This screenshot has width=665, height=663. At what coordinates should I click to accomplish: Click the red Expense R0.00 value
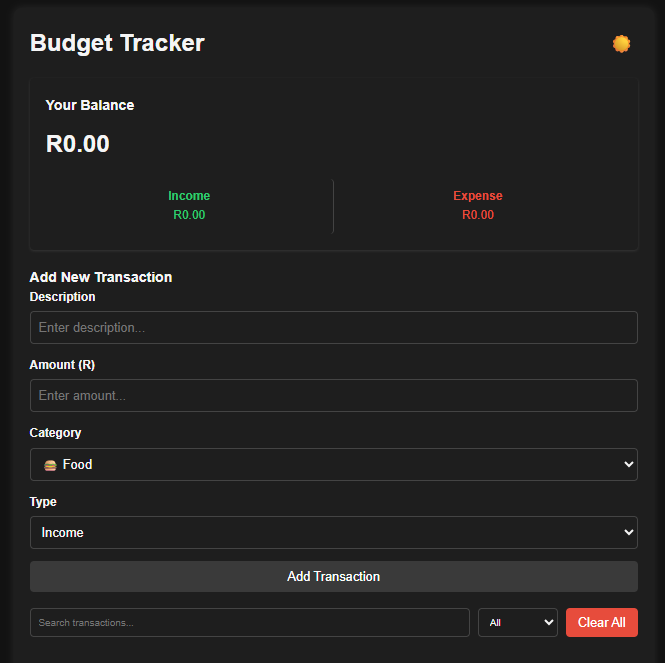478,215
